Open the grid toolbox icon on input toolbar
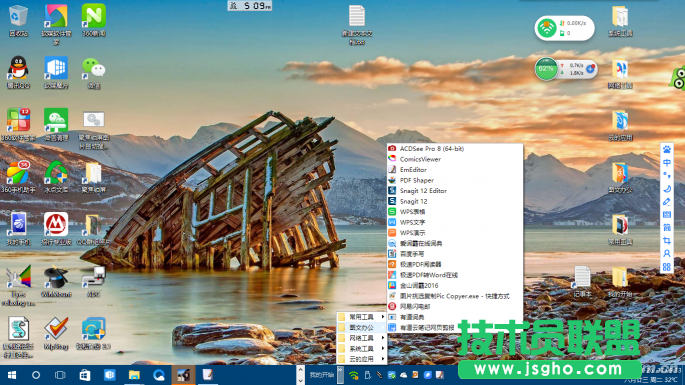 point(667,267)
